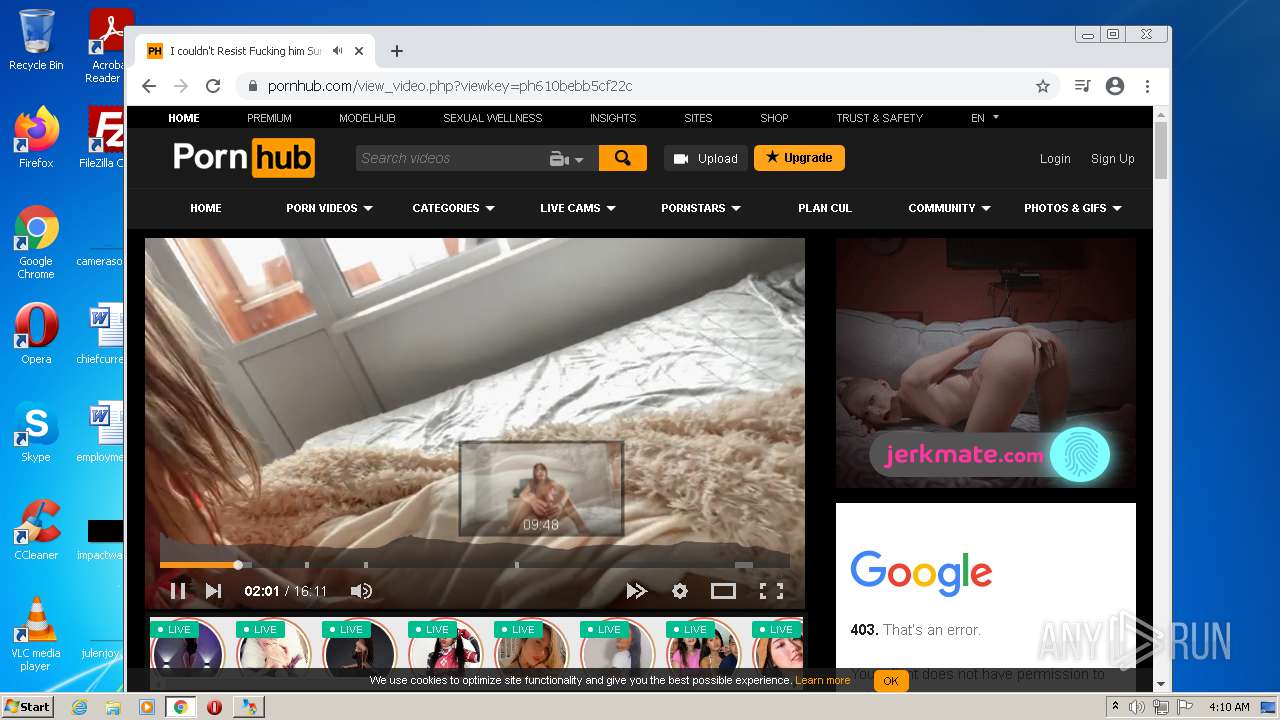The height and width of the screenshot is (720, 1280).
Task: Open SEXUAL WELLNESS in the top bar
Action: point(493,118)
